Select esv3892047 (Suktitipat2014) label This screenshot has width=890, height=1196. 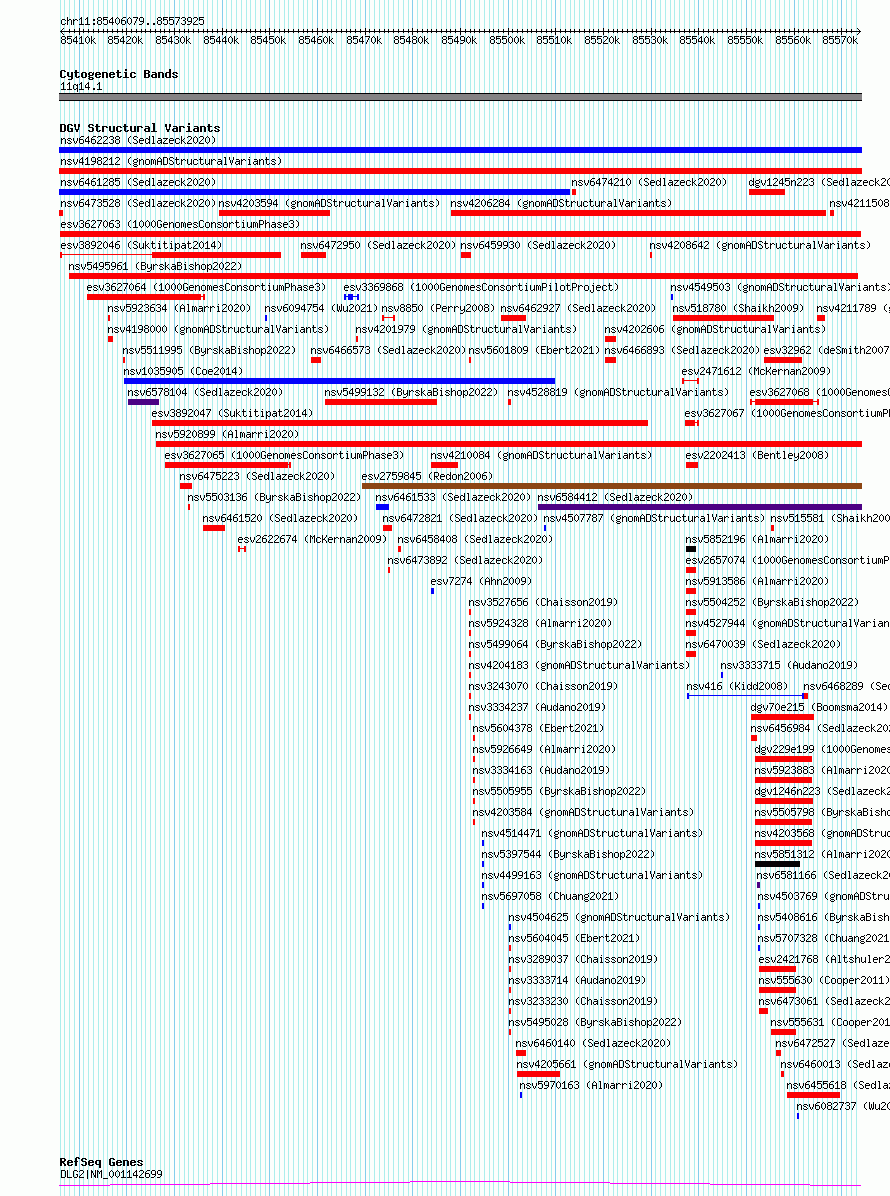click(232, 413)
